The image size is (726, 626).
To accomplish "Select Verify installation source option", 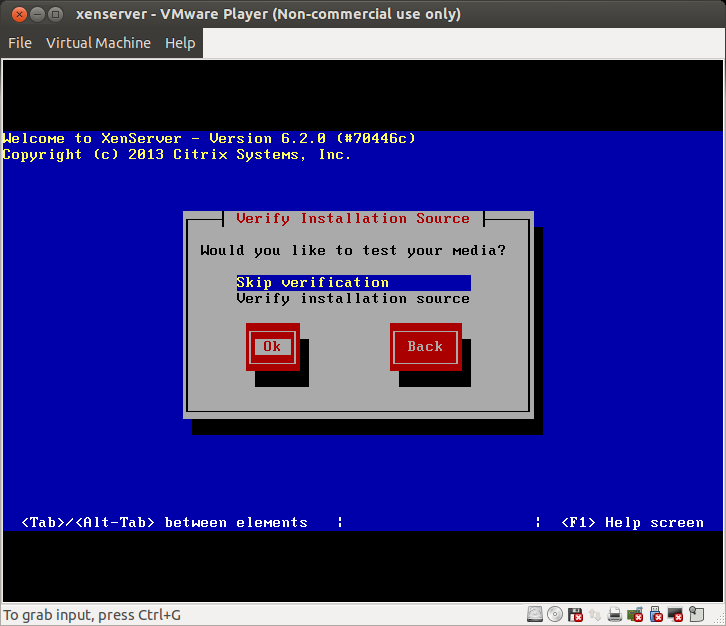I will [352, 299].
